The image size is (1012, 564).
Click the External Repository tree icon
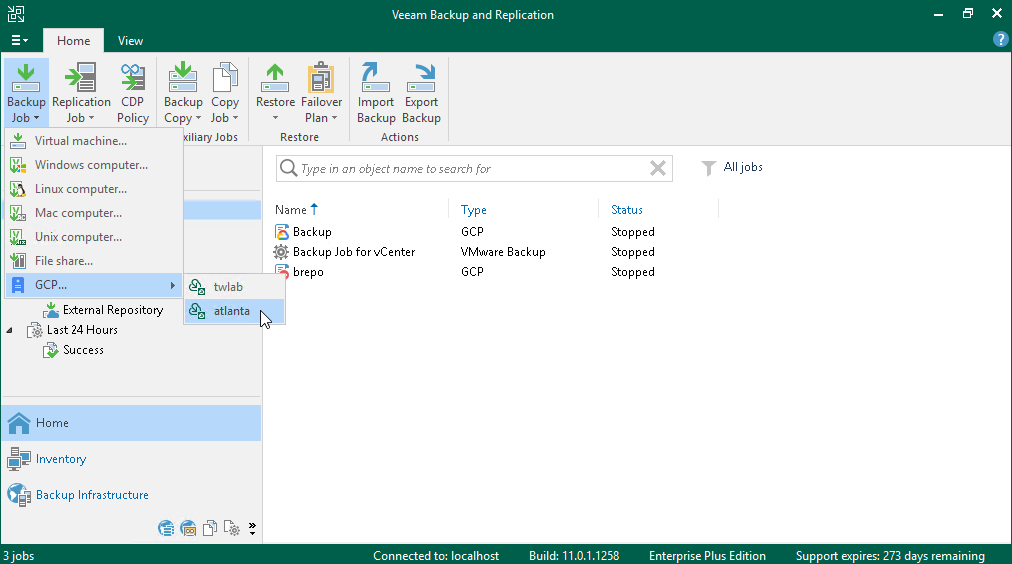51,310
